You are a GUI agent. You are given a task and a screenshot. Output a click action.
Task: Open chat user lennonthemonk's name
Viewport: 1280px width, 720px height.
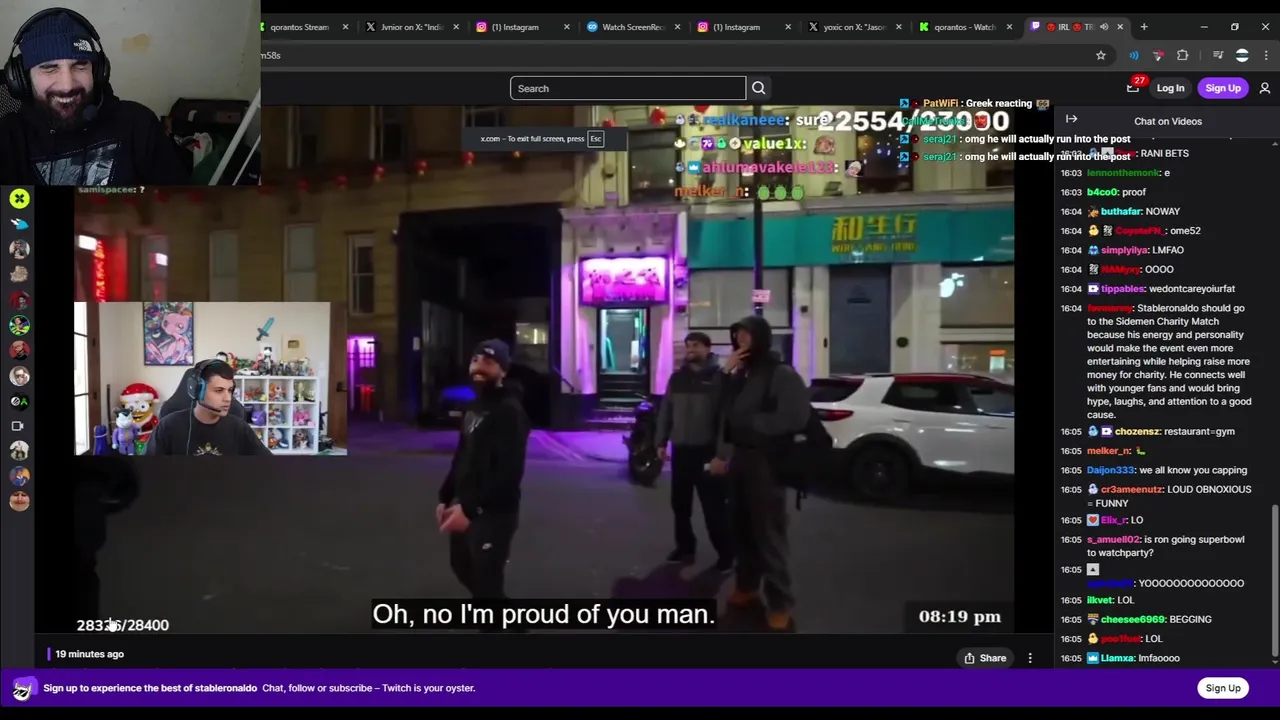[x=1123, y=173]
